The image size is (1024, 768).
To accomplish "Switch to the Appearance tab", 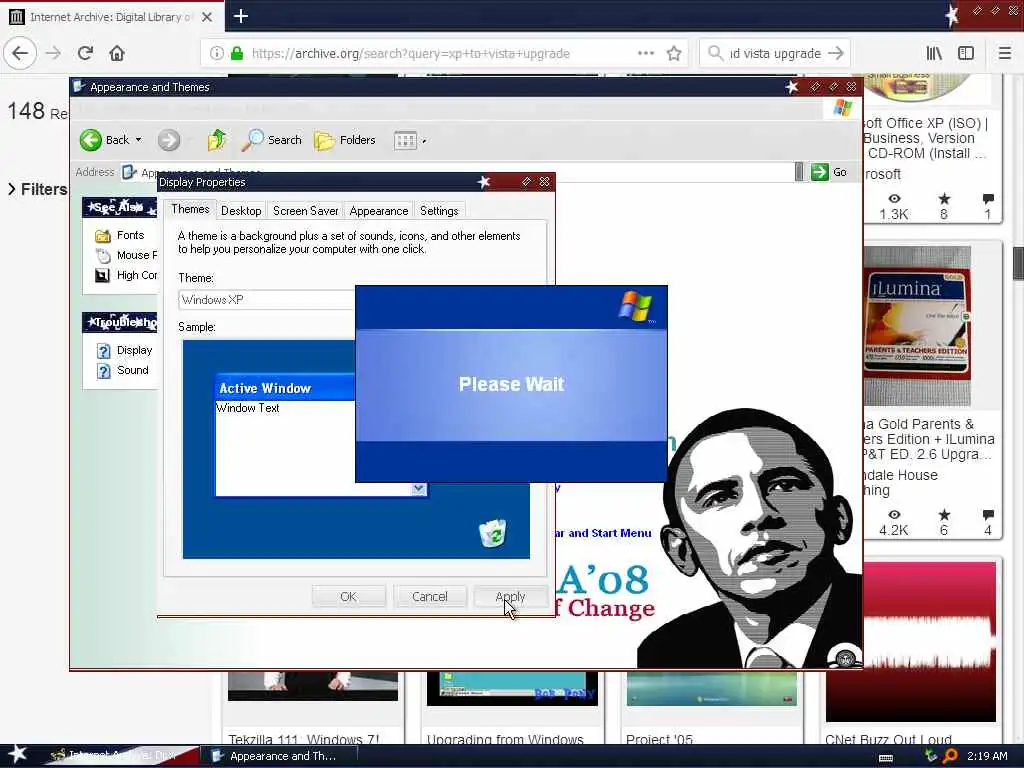I will 378,211.
